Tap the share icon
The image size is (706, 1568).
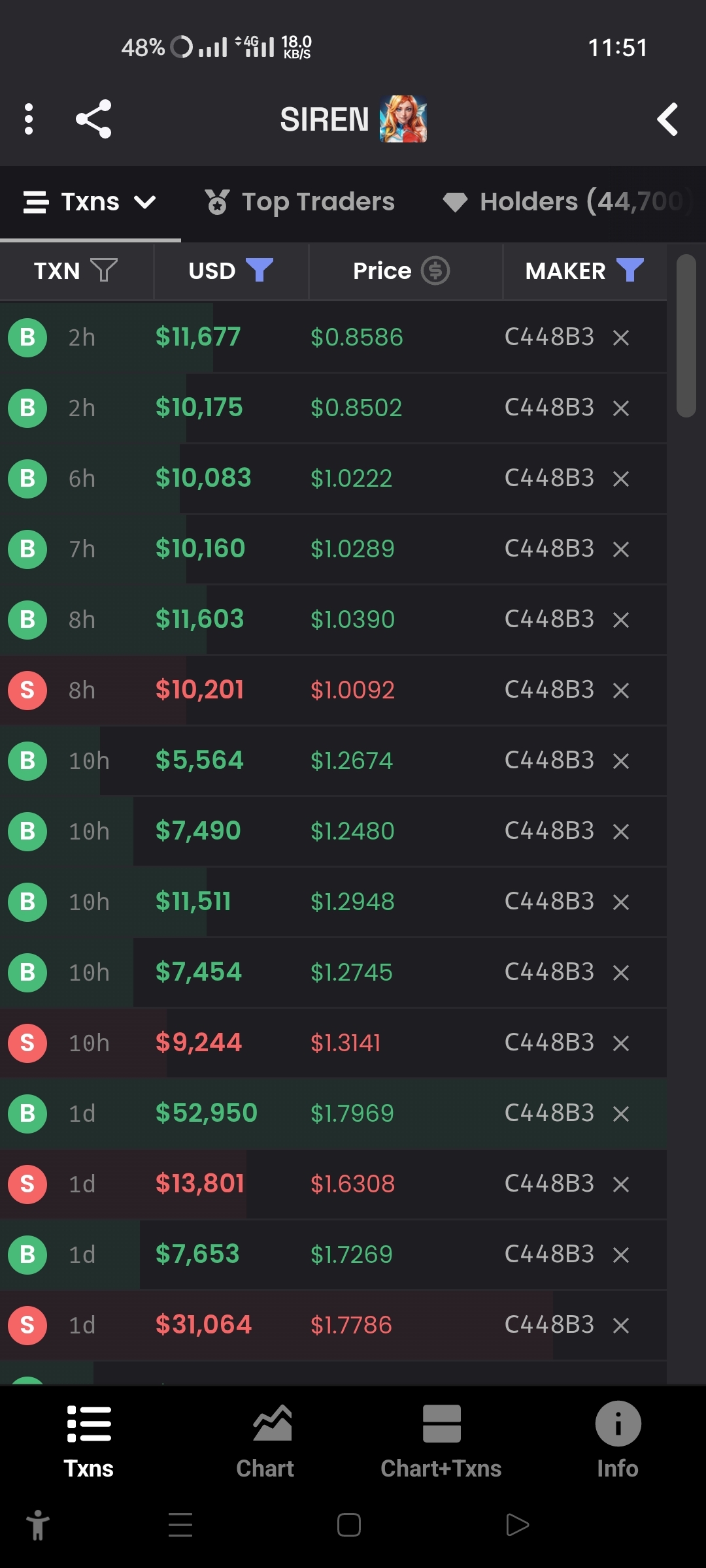[93, 119]
